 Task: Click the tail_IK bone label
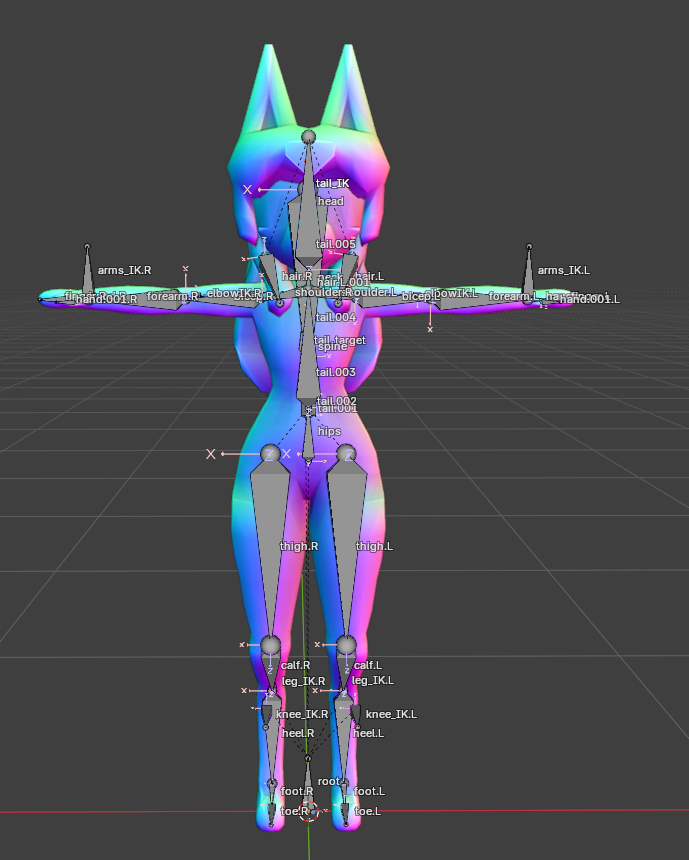[x=332, y=183]
